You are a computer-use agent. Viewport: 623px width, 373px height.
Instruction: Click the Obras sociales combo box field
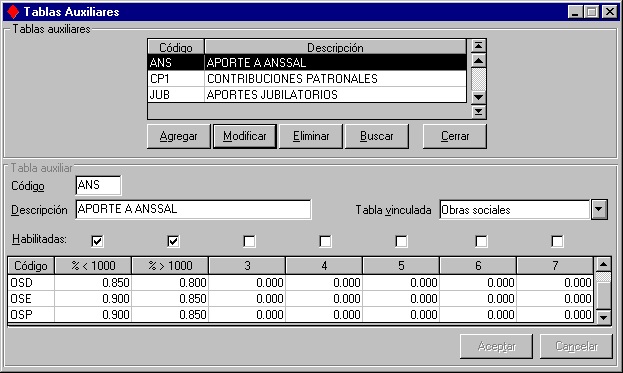(x=515, y=209)
